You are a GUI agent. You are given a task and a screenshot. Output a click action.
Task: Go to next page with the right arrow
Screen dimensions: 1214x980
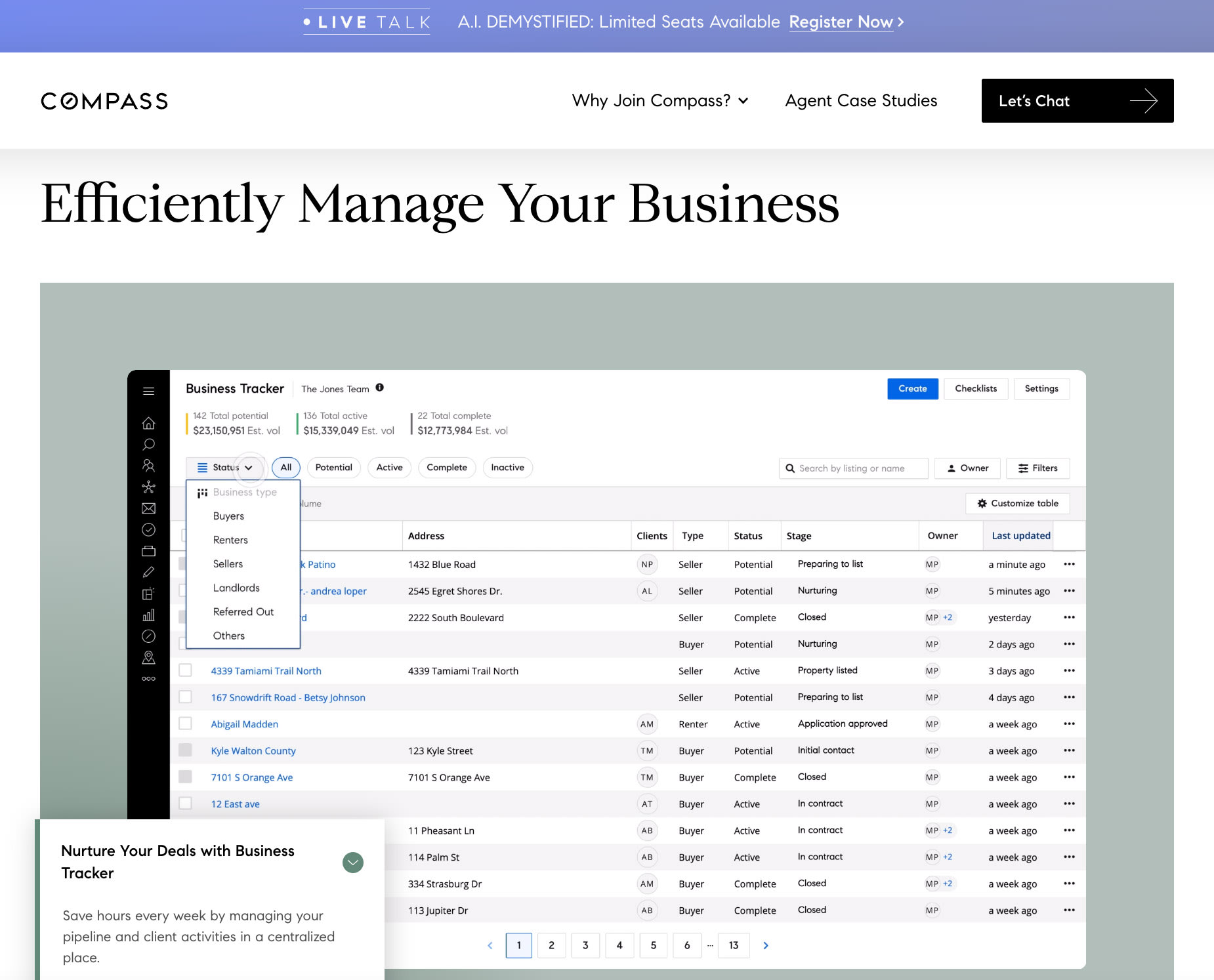click(766, 945)
